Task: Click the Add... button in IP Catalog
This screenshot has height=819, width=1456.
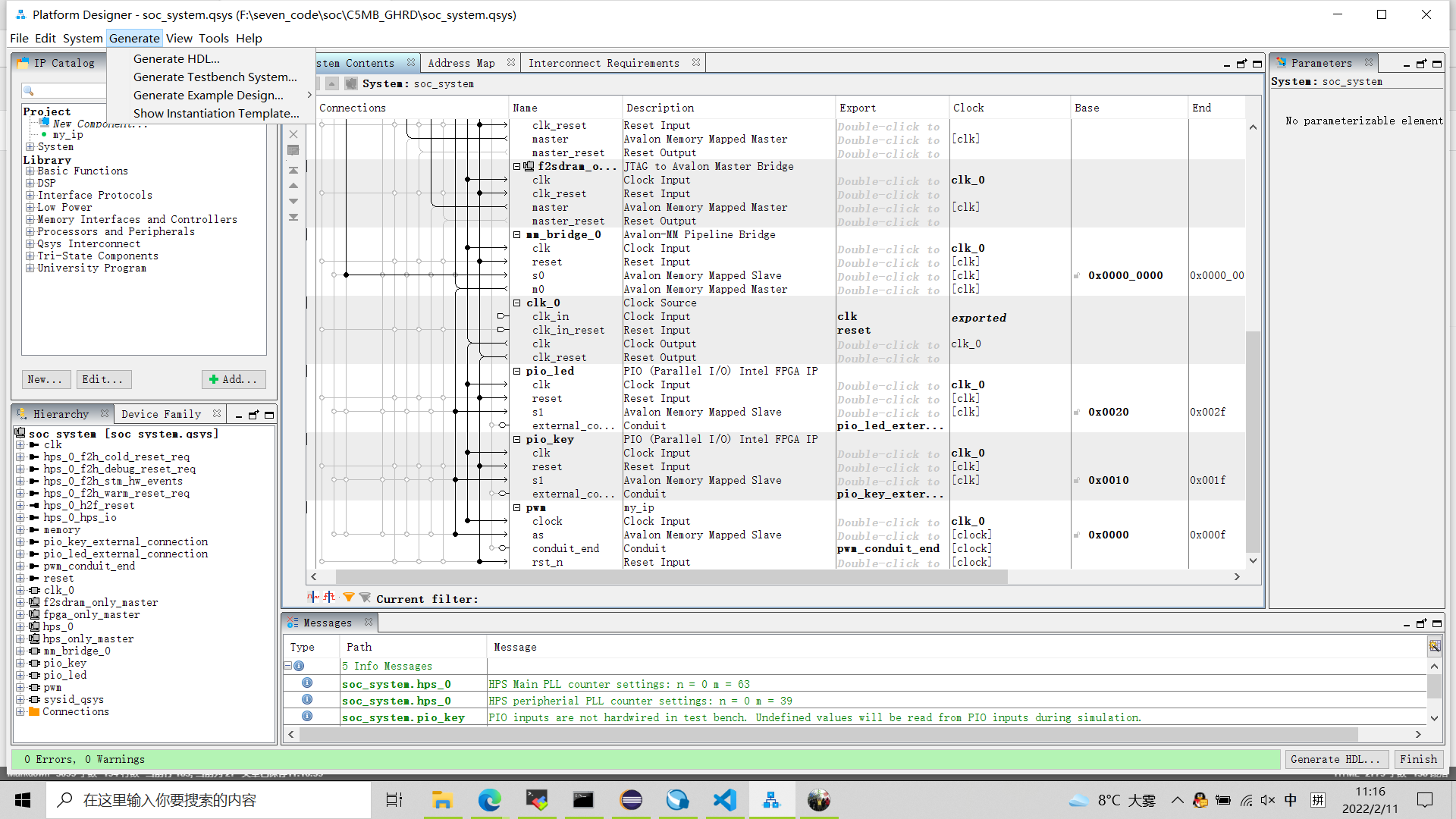Action: tap(234, 379)
